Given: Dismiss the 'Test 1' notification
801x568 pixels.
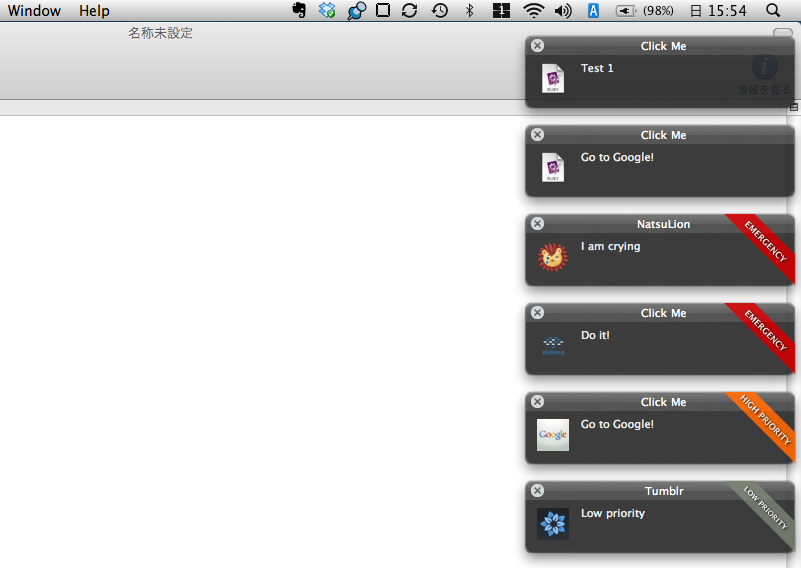Looking at the screenshot, I should pyautogui.click(x=537, y=45).
